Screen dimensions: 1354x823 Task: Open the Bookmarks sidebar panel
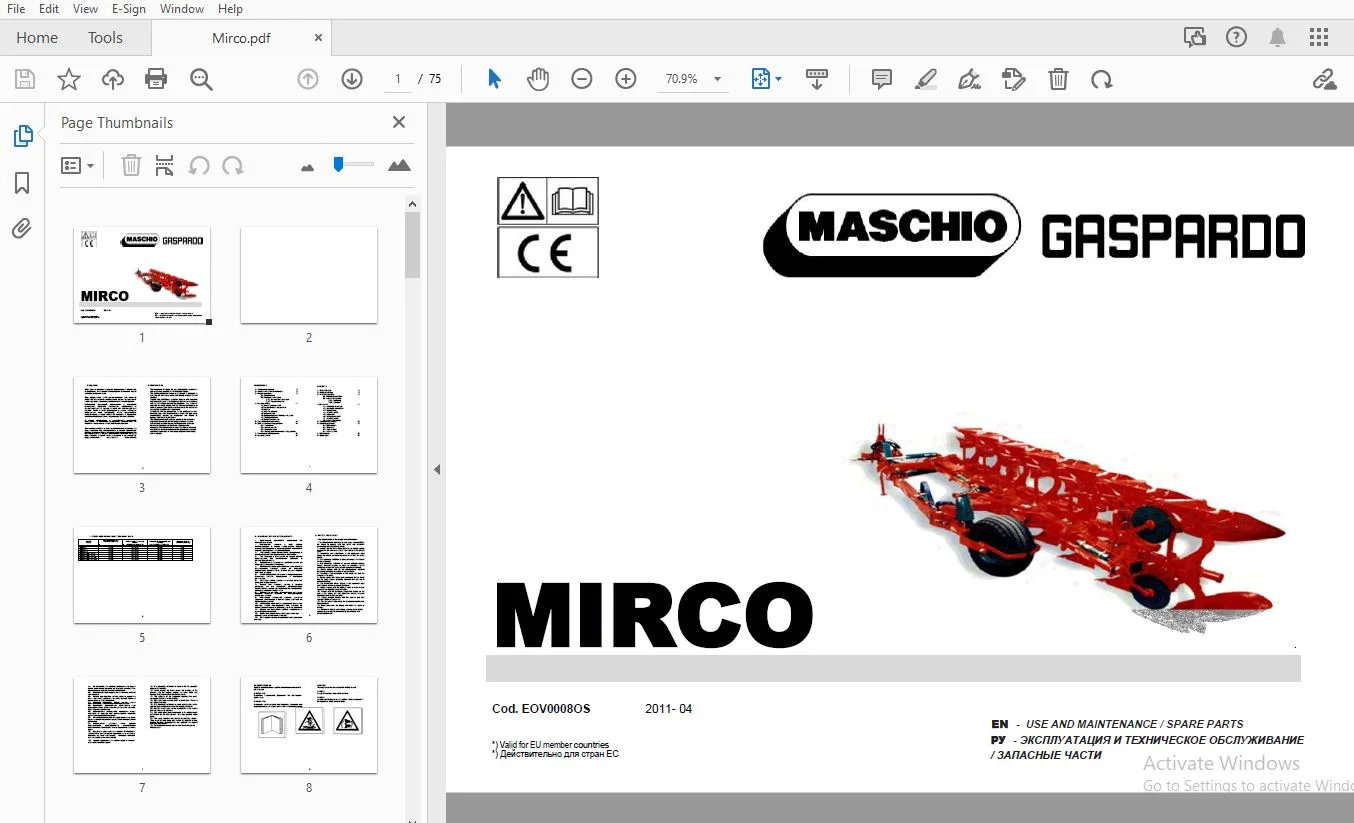[x=22, y=183]
